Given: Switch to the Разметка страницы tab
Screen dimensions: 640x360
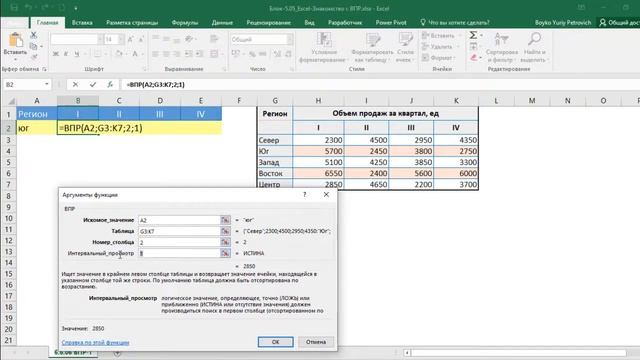Looking at the screenshot, I should [132, 22].
